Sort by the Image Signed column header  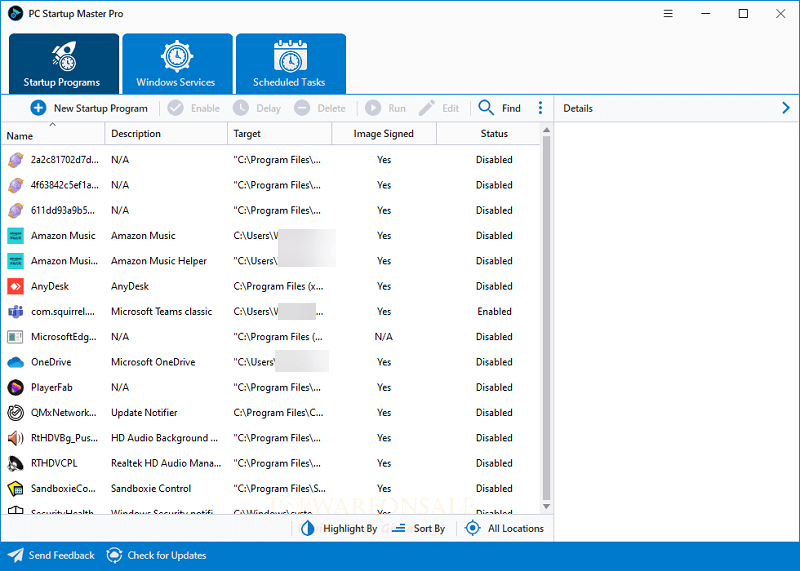point(384,134)
